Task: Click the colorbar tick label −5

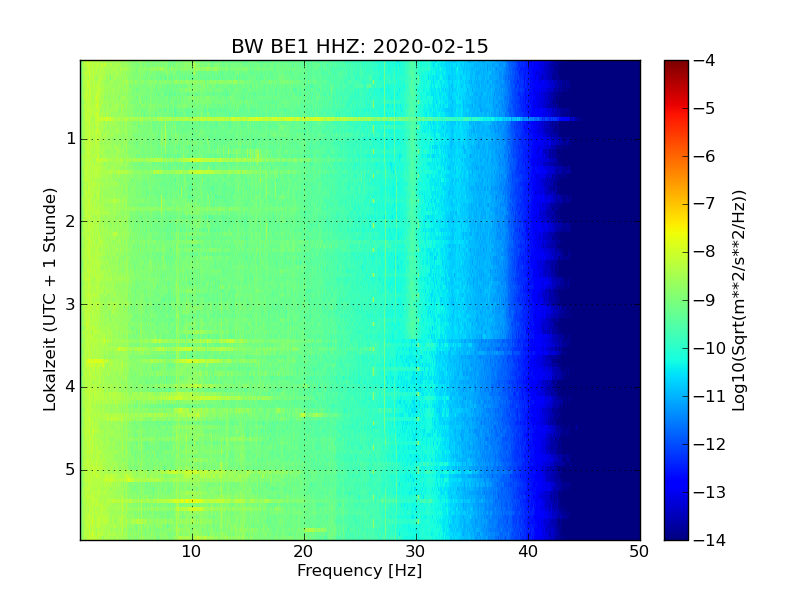Action: (x=705, y=108)
